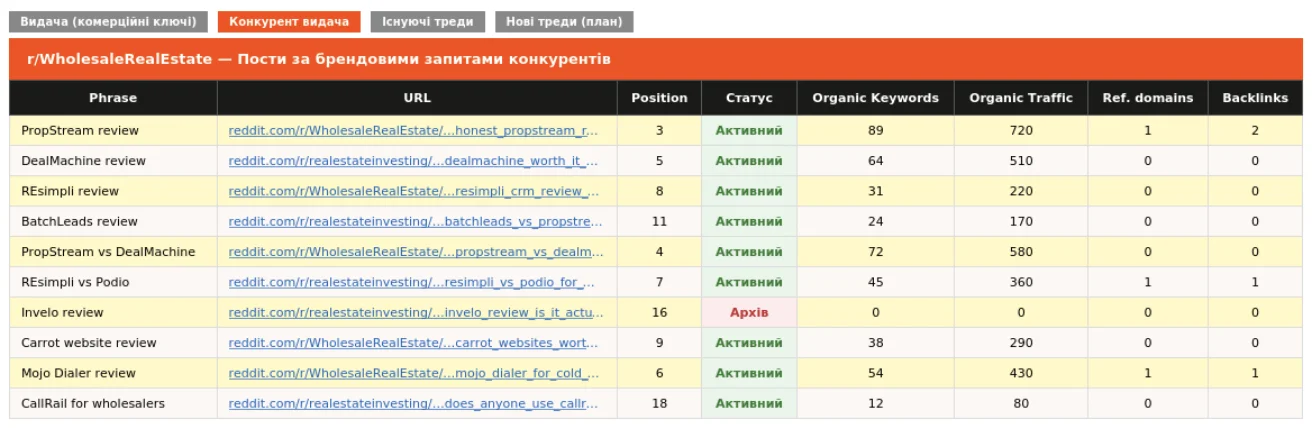Click organic keywords value 89
The height and width of the screenshot is (428, 1314).
pyautogui.click(x=875, y=130)
